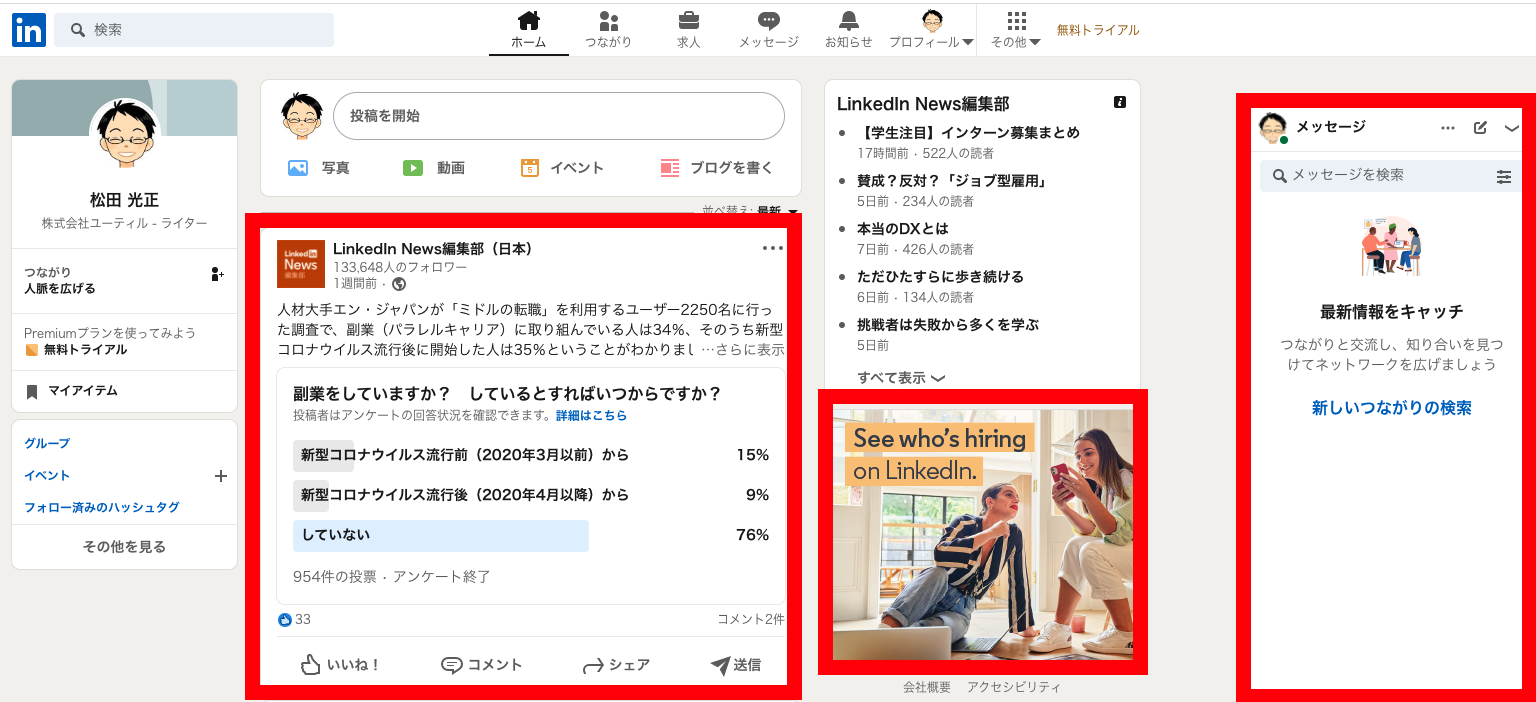Click the 写真 photo icon
The image size is (1536, 702).
298,168
